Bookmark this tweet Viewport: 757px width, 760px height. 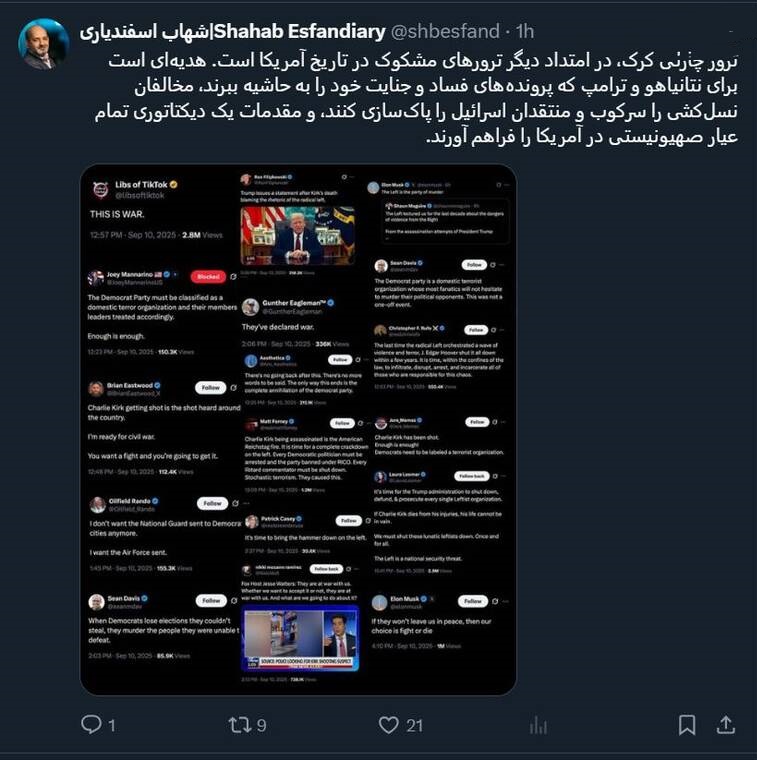[x=687, y=725]
